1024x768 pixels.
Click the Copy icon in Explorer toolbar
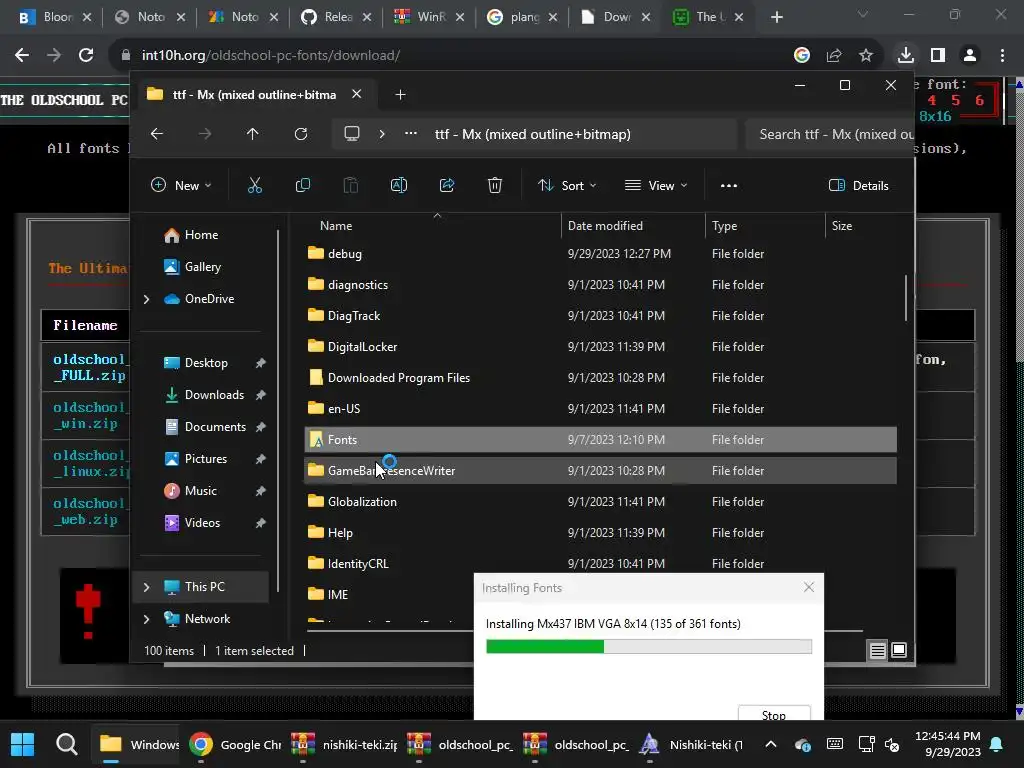(302, 185)
